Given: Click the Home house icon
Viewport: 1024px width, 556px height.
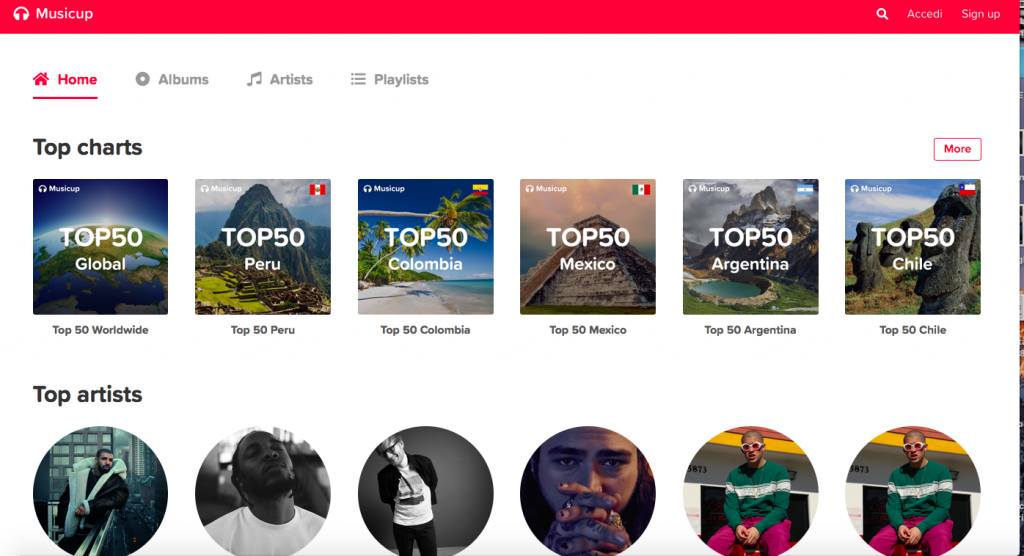Looking at the screenshot, I should coord(41,79).
